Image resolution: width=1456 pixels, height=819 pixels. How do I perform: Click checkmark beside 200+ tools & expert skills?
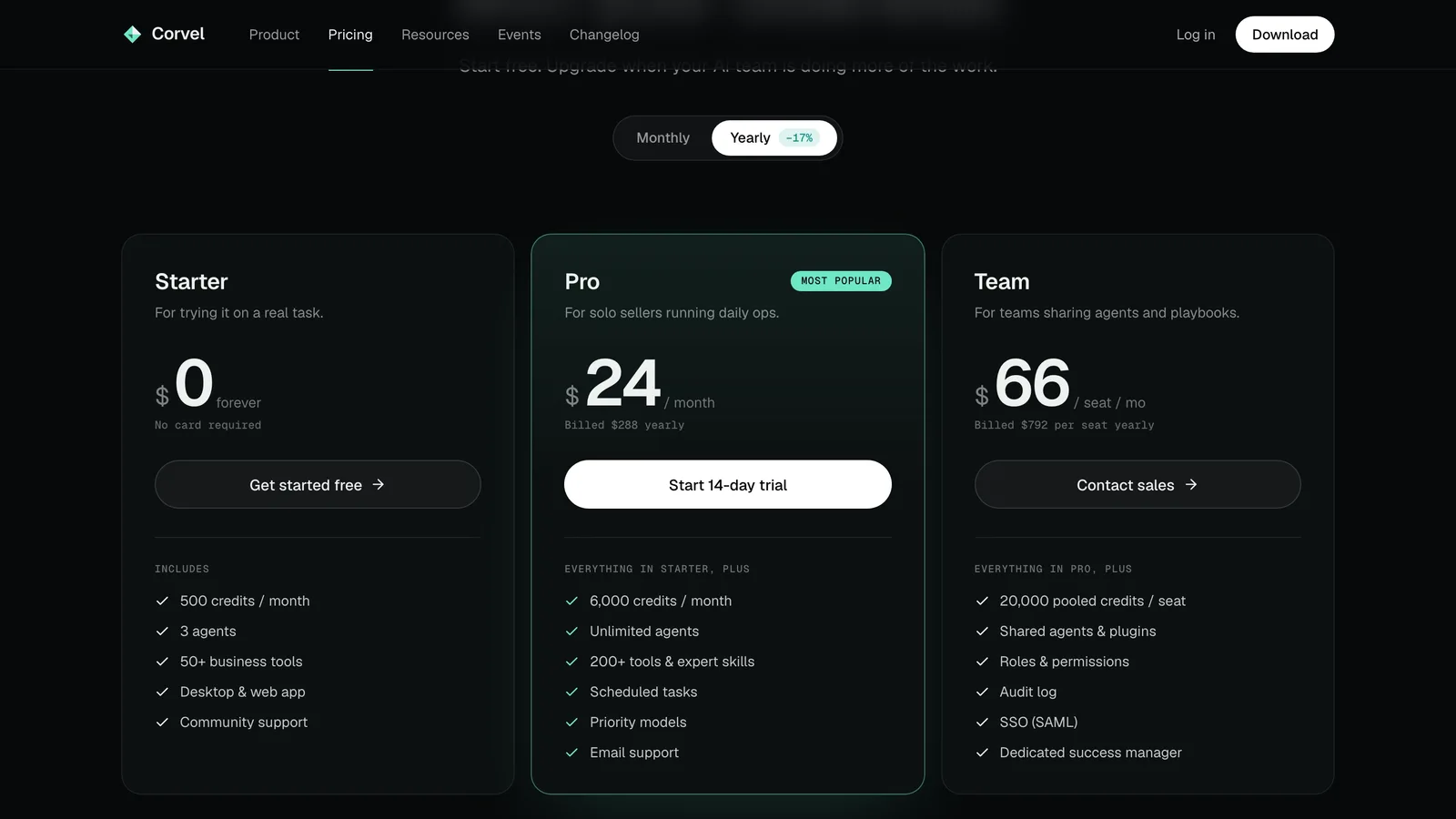click(x=571, y=662)
